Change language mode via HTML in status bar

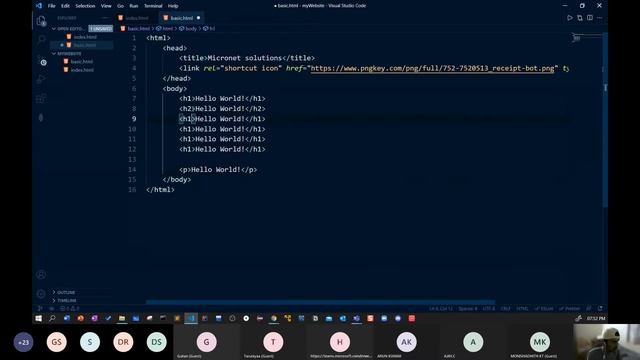pos(522,309)
